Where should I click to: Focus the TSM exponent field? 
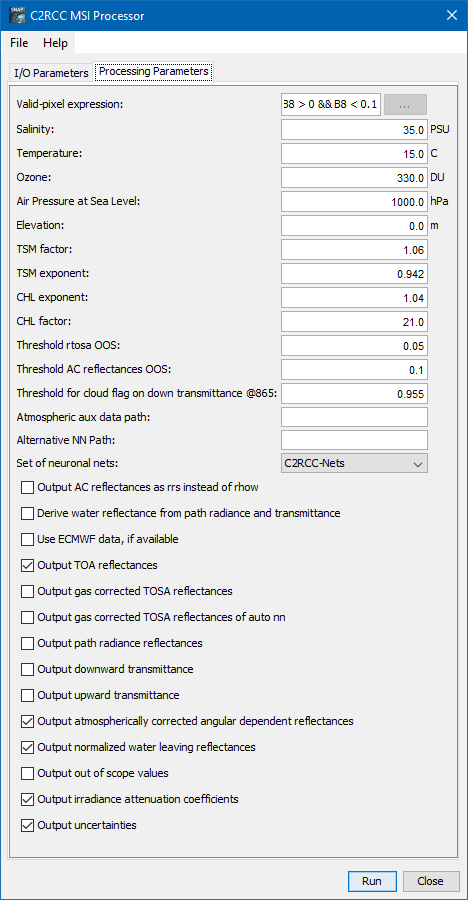pos(354,274)
